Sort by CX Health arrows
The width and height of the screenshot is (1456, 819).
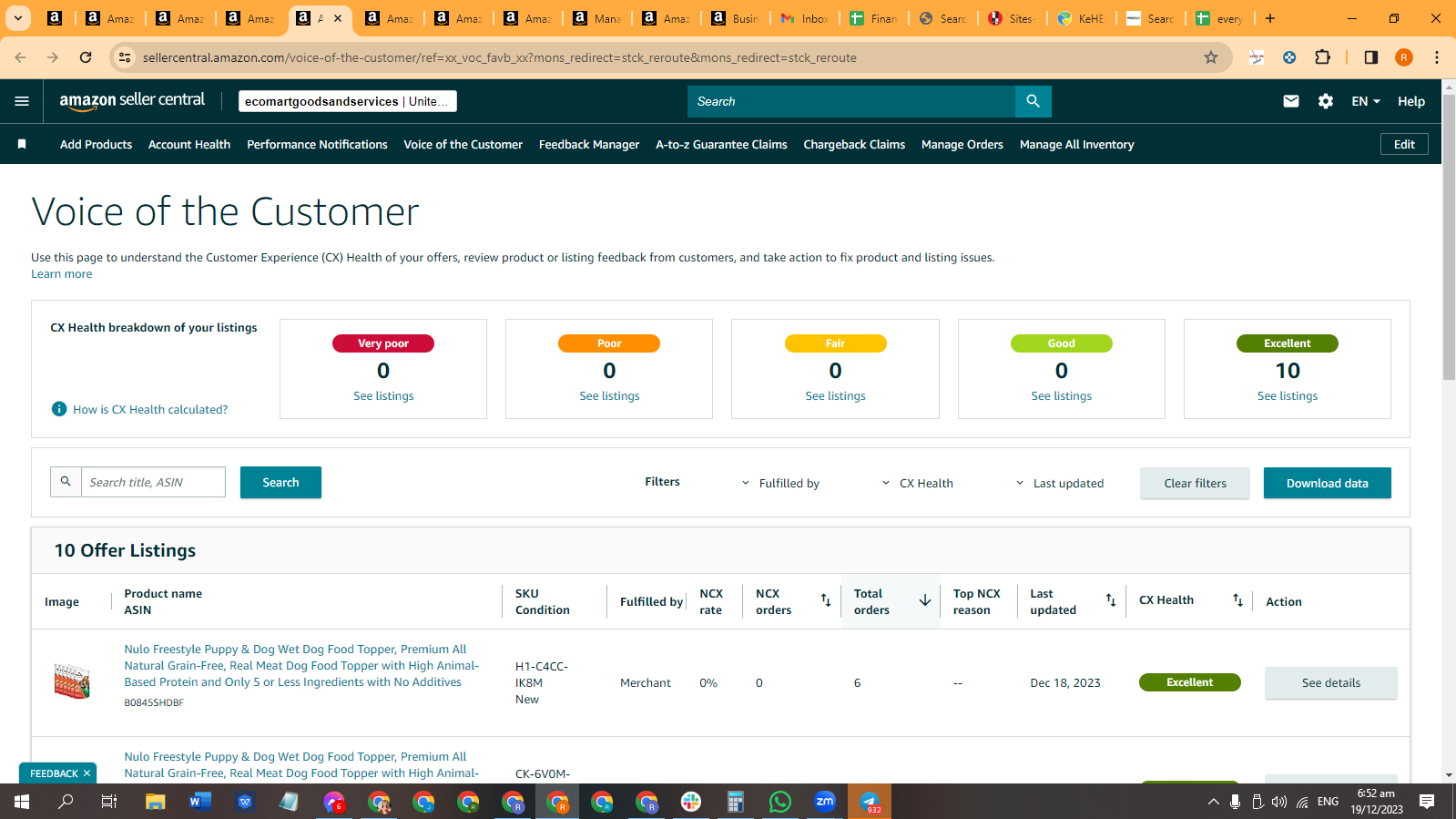[x=1237, y=600]
